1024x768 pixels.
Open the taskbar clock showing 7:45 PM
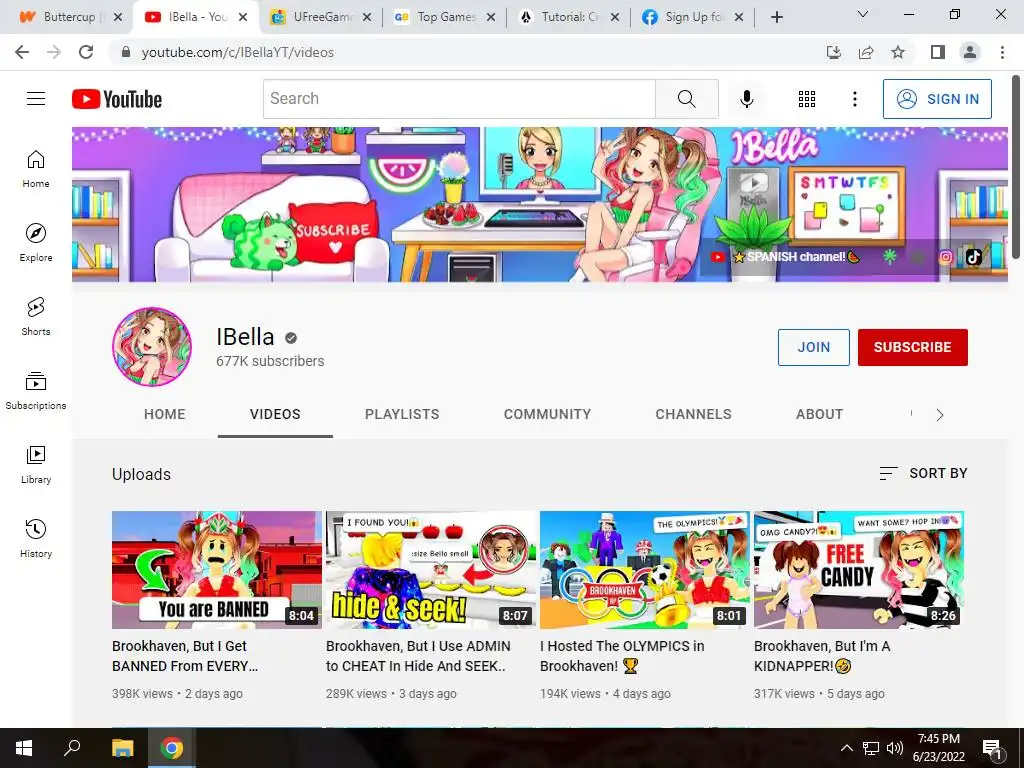(938, 748)
